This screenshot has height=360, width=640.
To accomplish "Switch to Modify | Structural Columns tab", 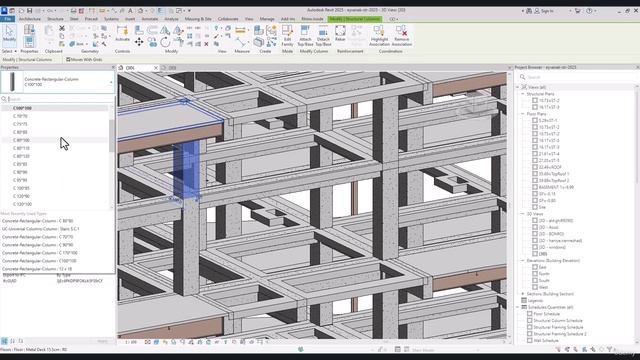I will 354,19.
